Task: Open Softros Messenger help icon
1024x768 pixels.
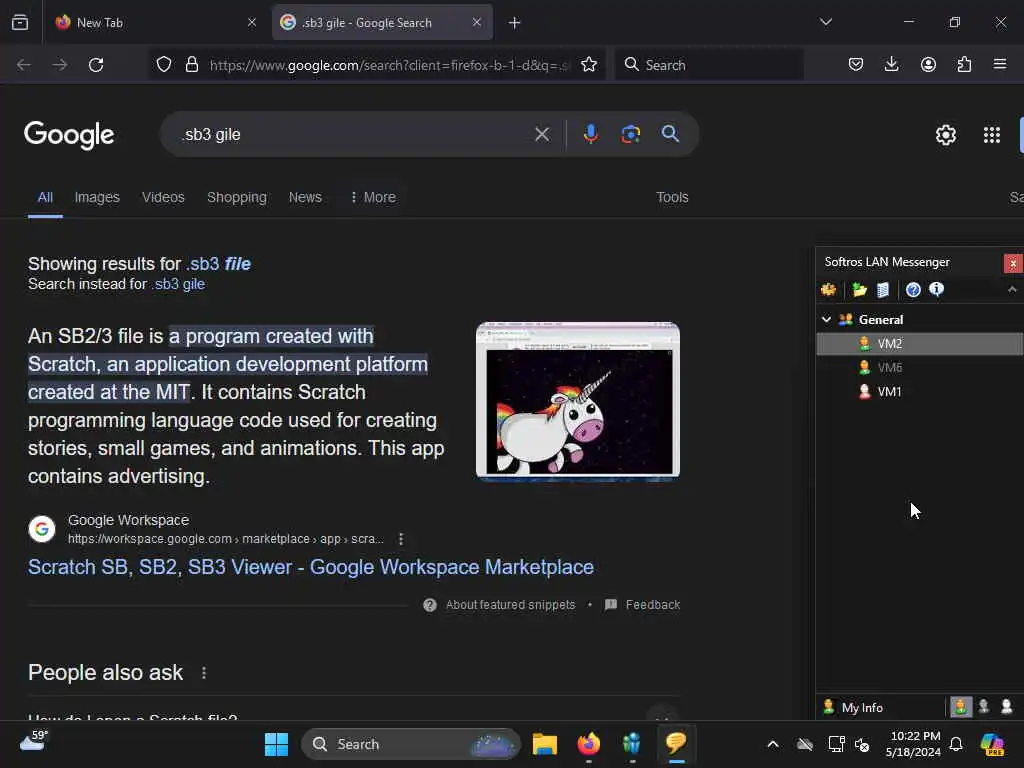Action: pos(913,289)
